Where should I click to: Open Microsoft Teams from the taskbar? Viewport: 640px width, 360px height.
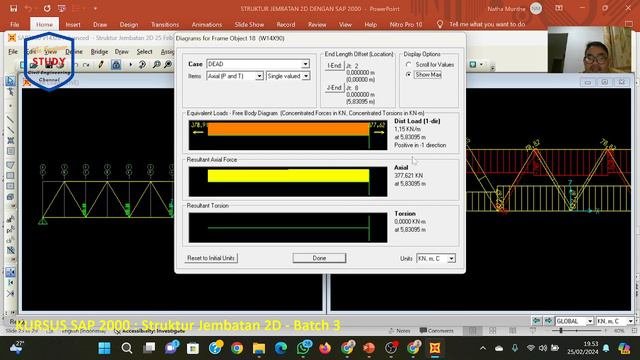pyautogui.click(x=171, y=347)
